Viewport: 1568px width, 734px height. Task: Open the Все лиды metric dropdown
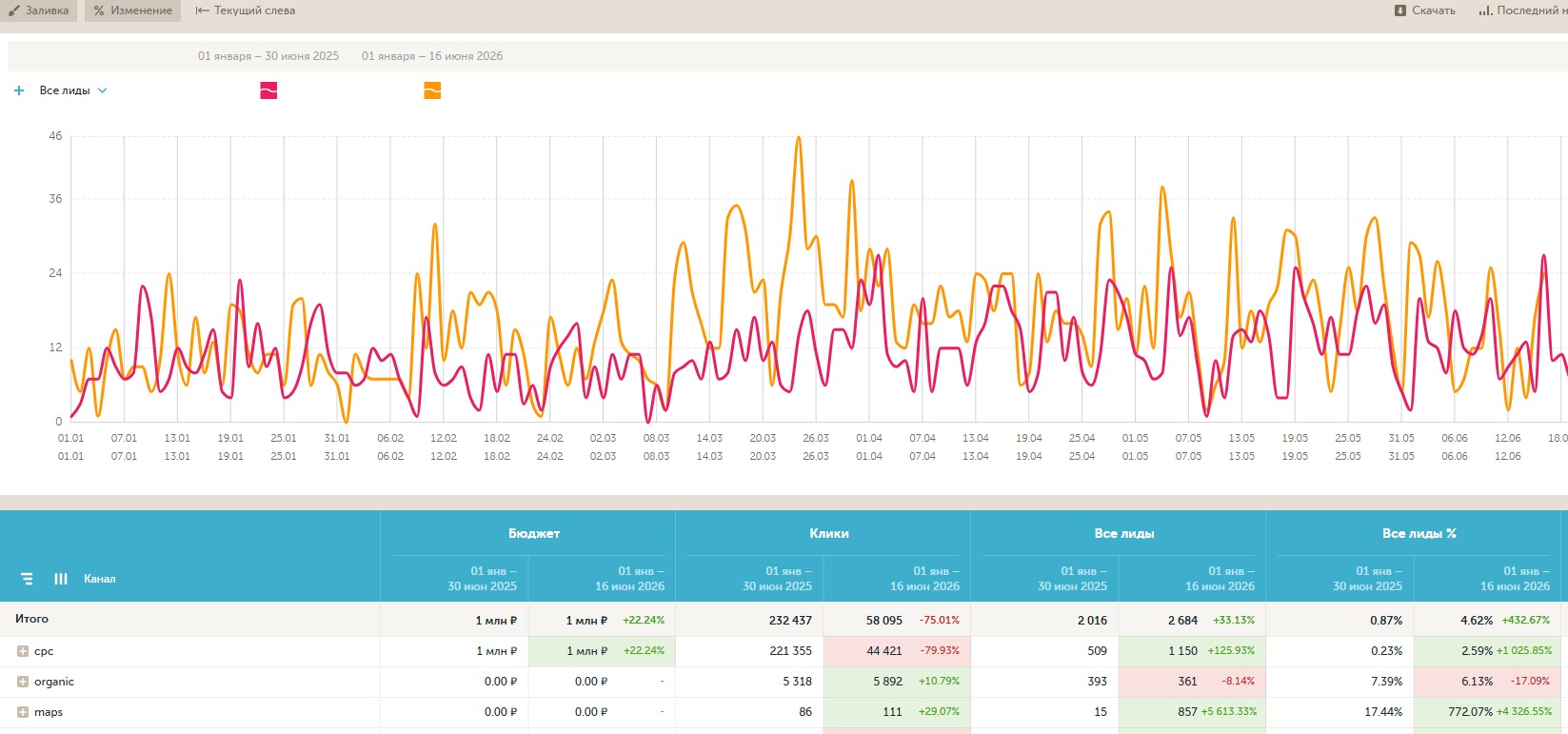(x=73, y=90)
